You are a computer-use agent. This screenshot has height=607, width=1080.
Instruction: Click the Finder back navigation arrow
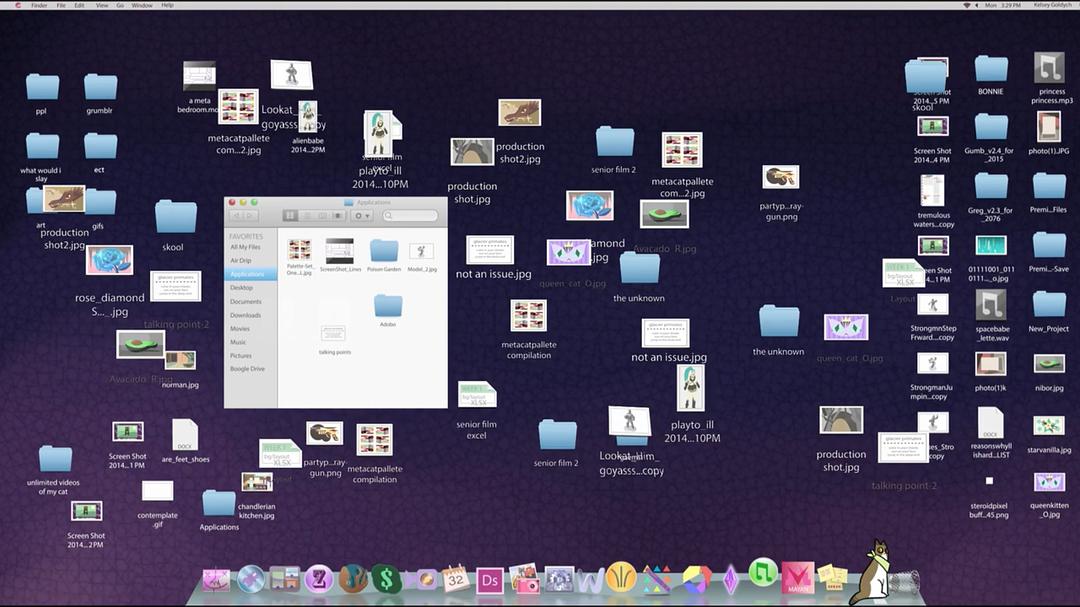click(x=237, y=215)
